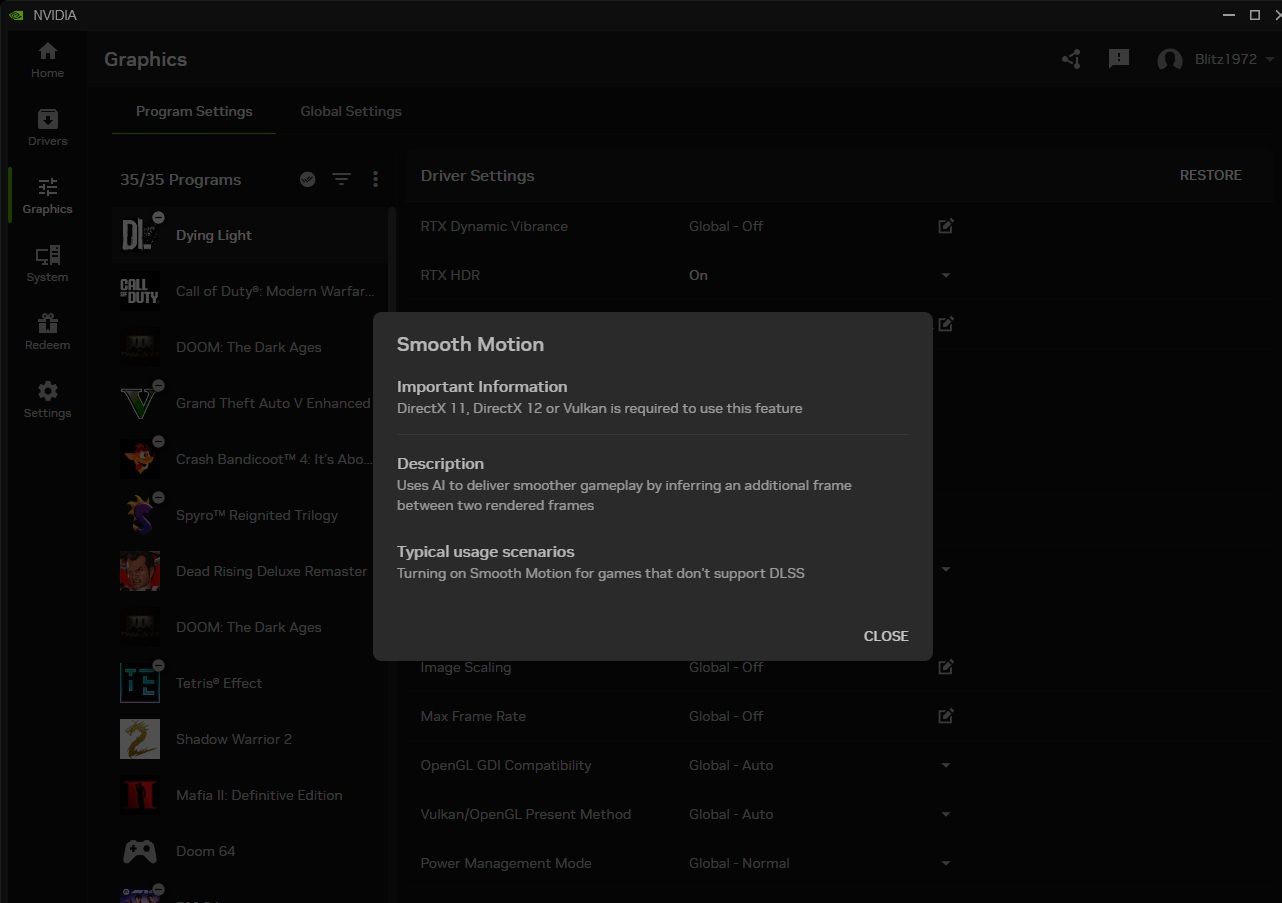Select Grand Theft Auto V Enhanced
This screenshot has width=1282, height=903.
(x=249, y=403)
